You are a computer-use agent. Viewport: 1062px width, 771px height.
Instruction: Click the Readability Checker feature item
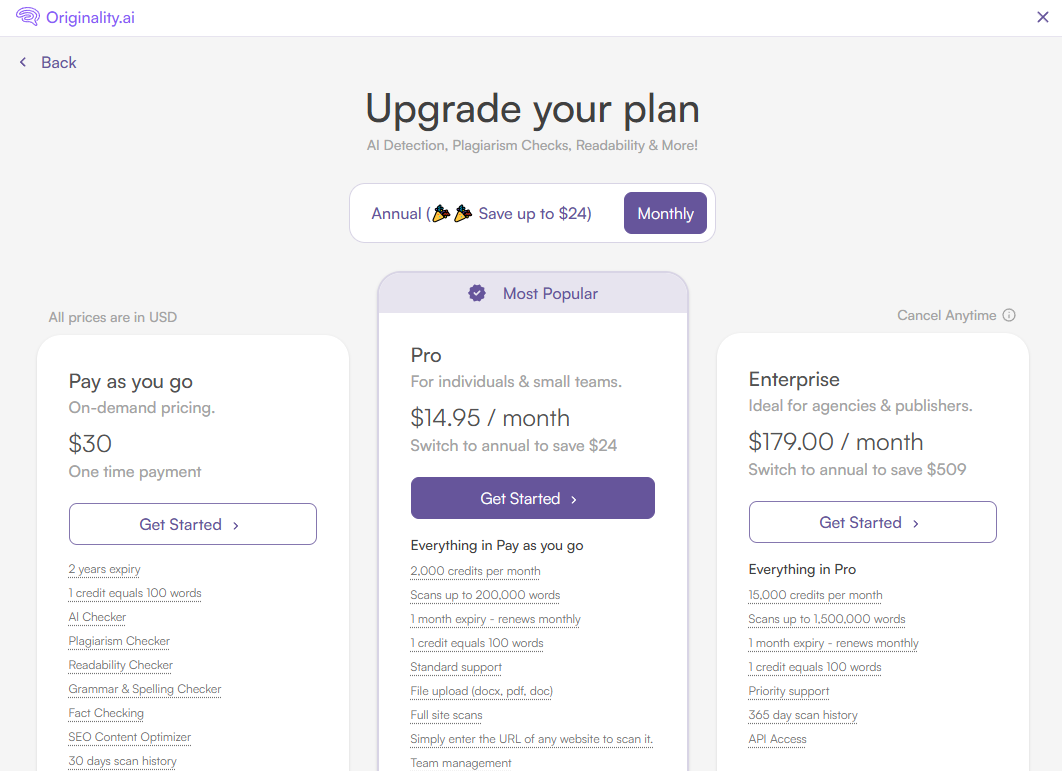coord(120,665)
